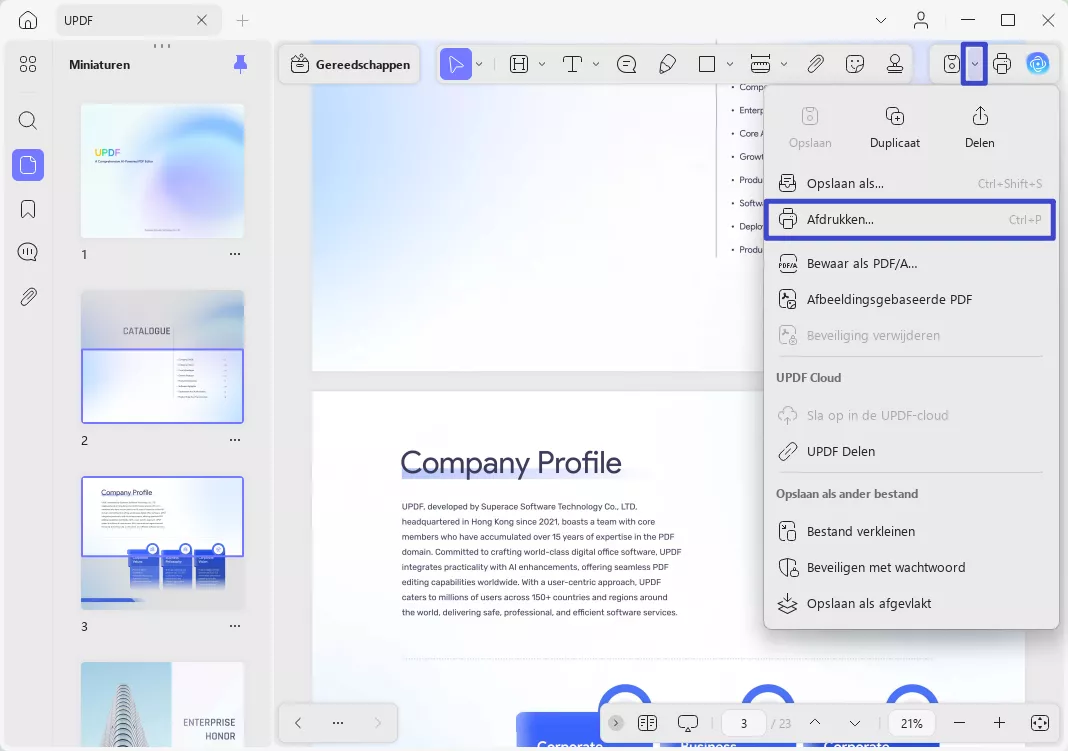
Task: Select the rectangle shape tool
Action: pos(707,65)
